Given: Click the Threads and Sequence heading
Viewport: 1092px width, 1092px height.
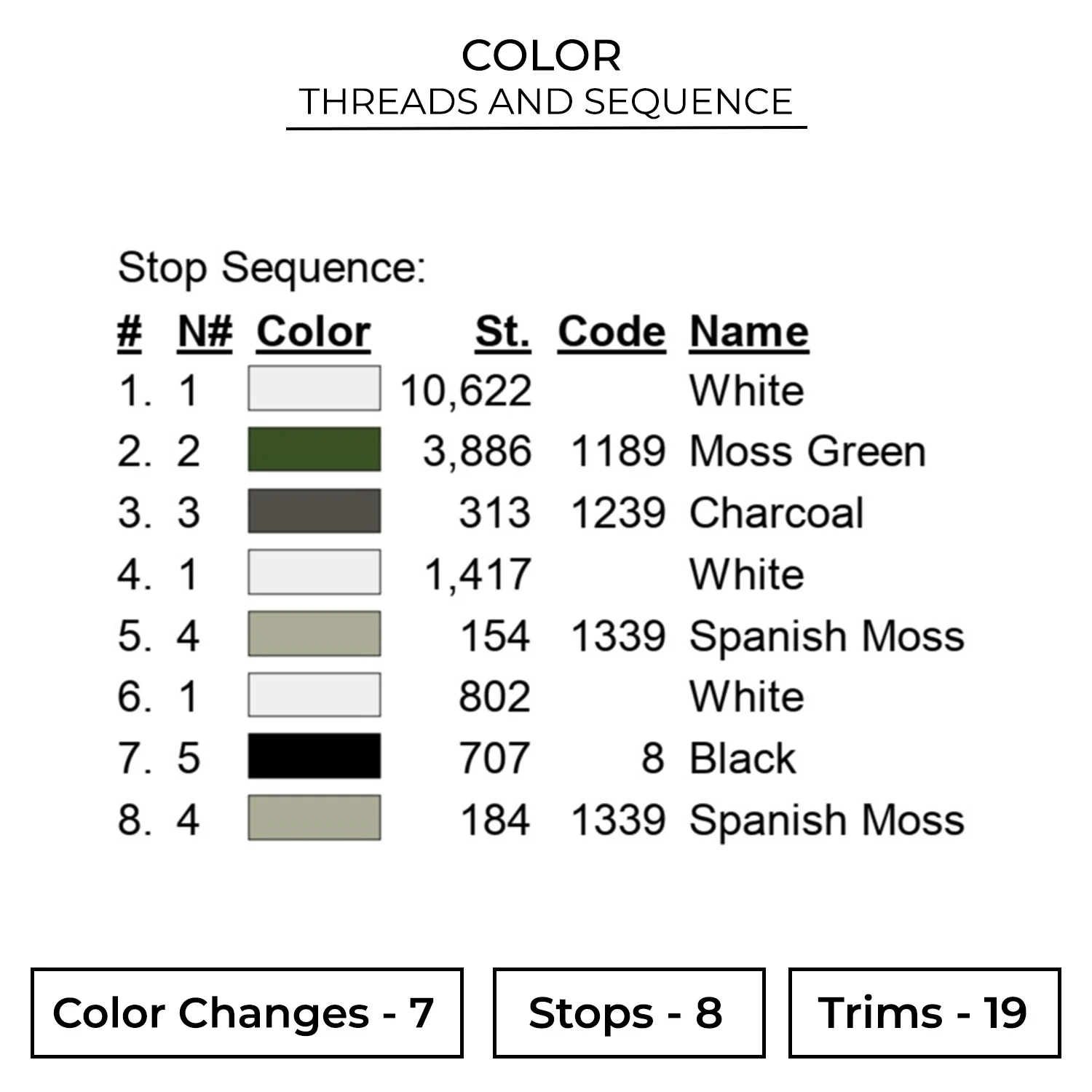Looking at the screenshot, I should point(546,101).
